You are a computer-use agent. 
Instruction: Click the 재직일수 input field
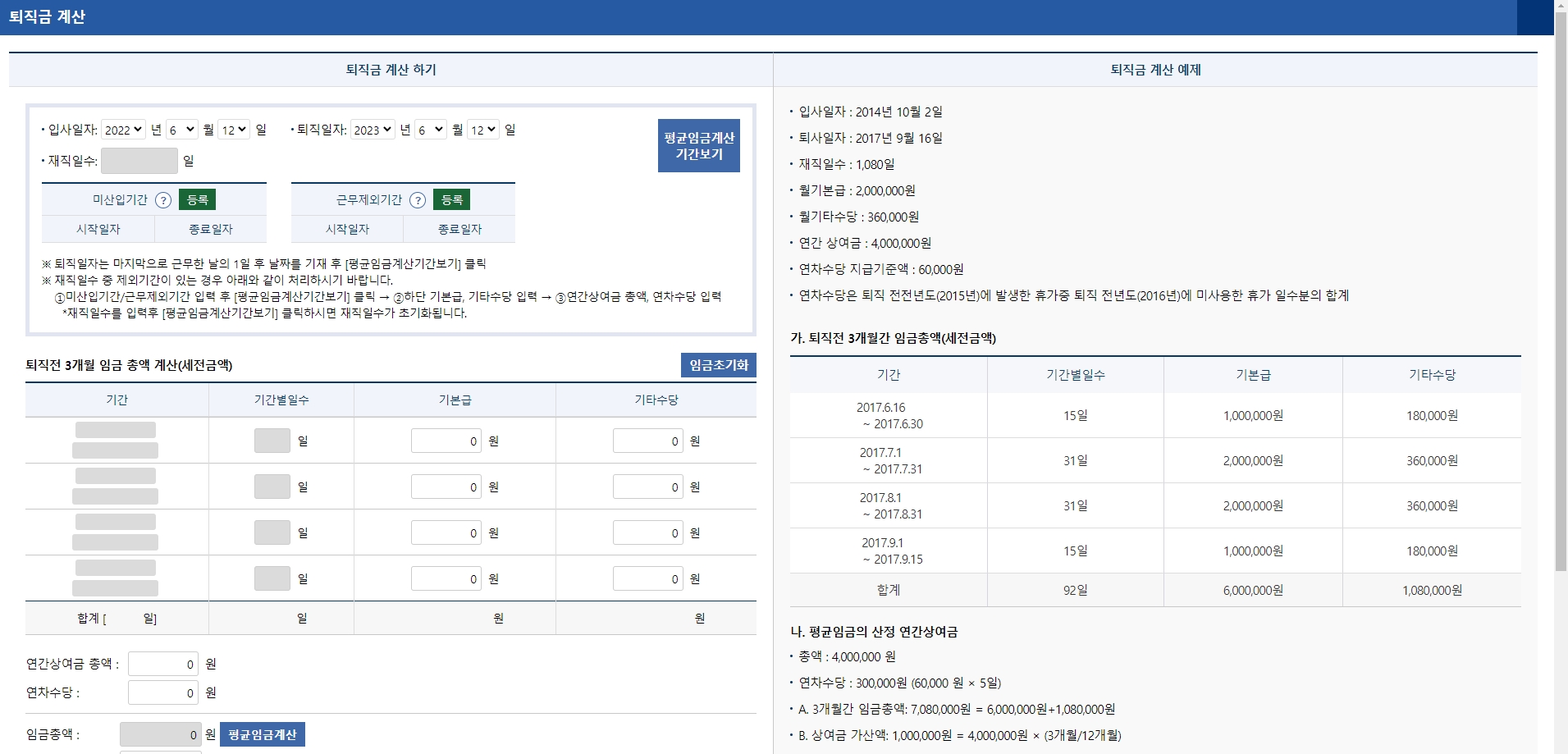pos(139,161)
